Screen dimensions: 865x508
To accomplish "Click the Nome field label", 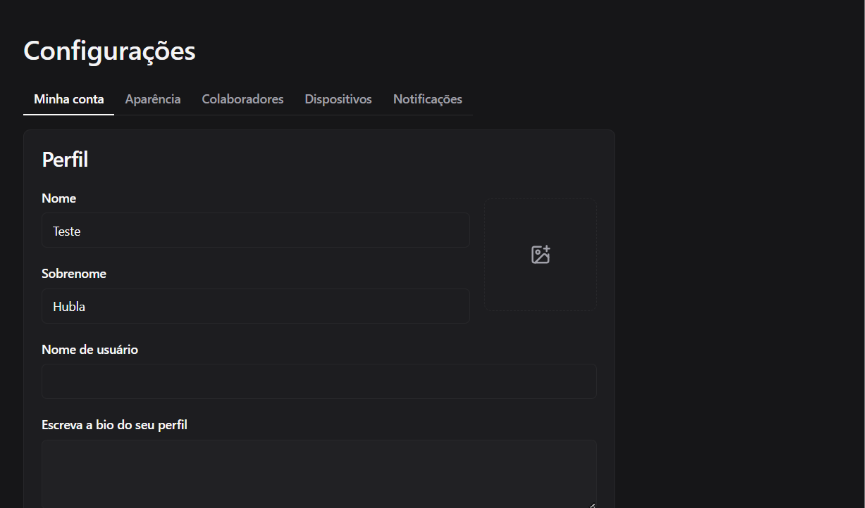I will click(x=59, y=198).
